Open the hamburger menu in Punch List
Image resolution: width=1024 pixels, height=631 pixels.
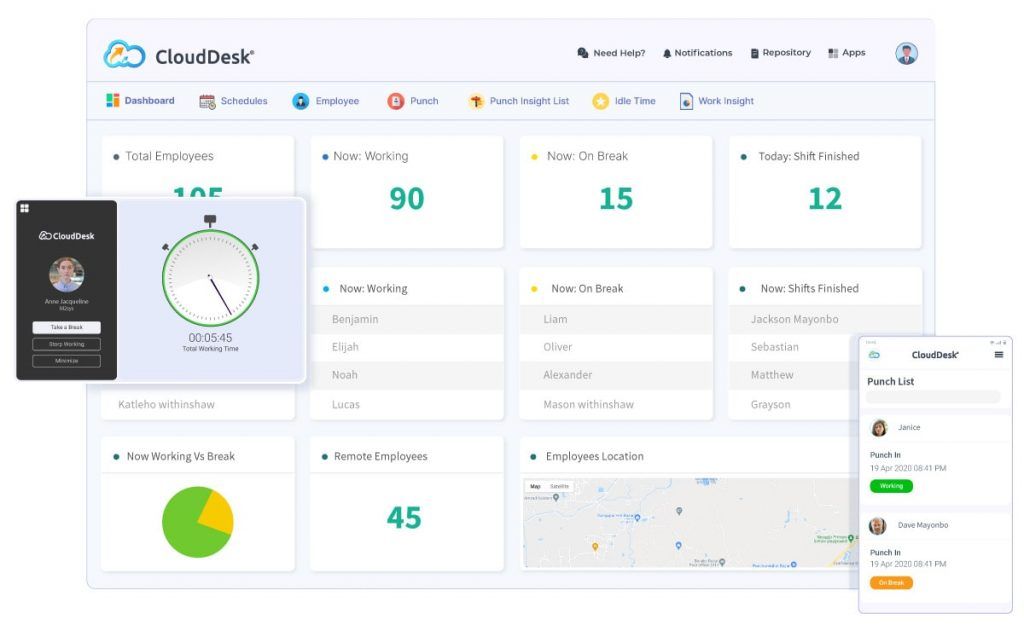coord(999,353)
